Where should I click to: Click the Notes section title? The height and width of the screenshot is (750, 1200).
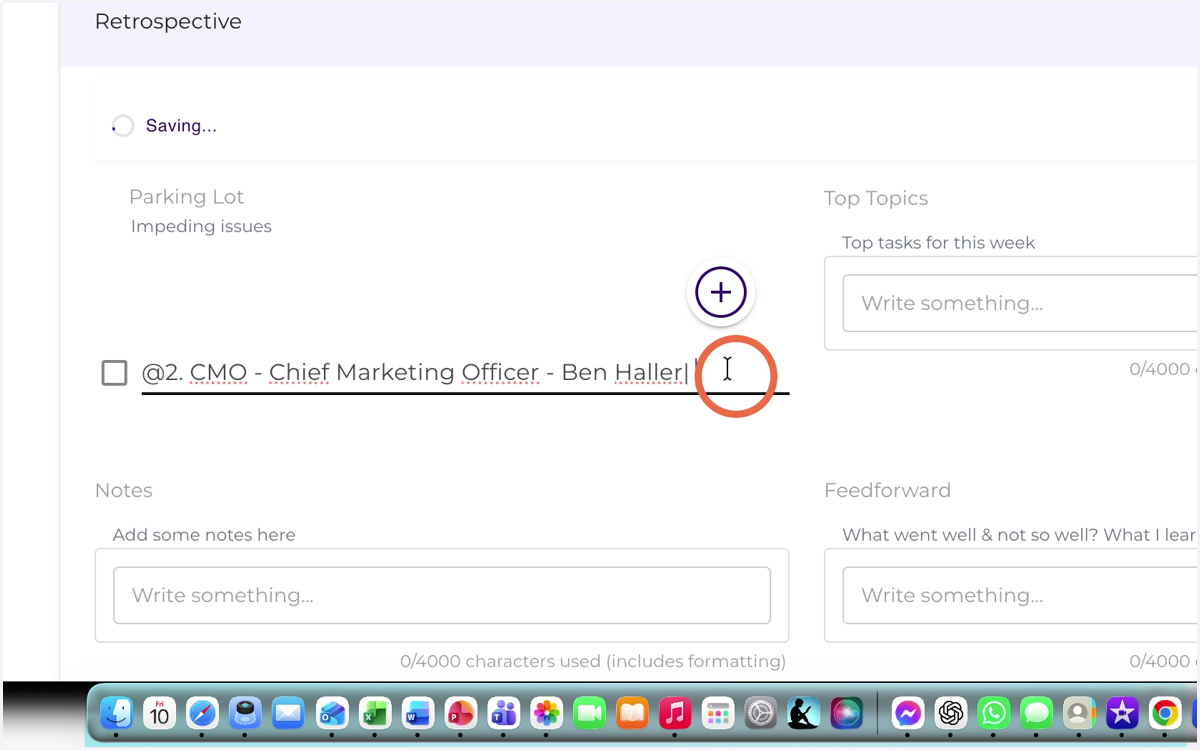(x=124, y=490)
